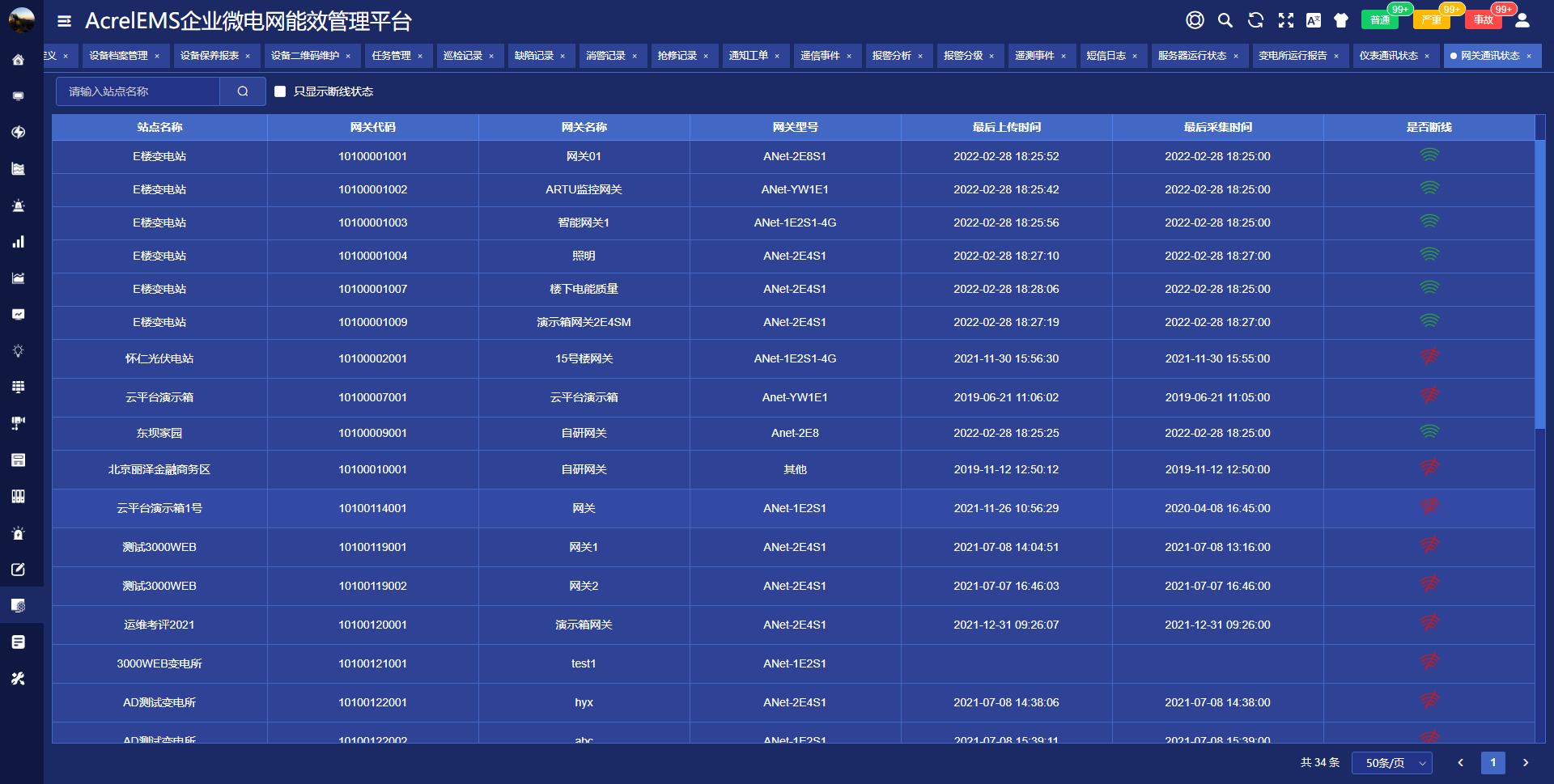Click the station name search input
1554x784 pixels.
click(x=138, y=91)
